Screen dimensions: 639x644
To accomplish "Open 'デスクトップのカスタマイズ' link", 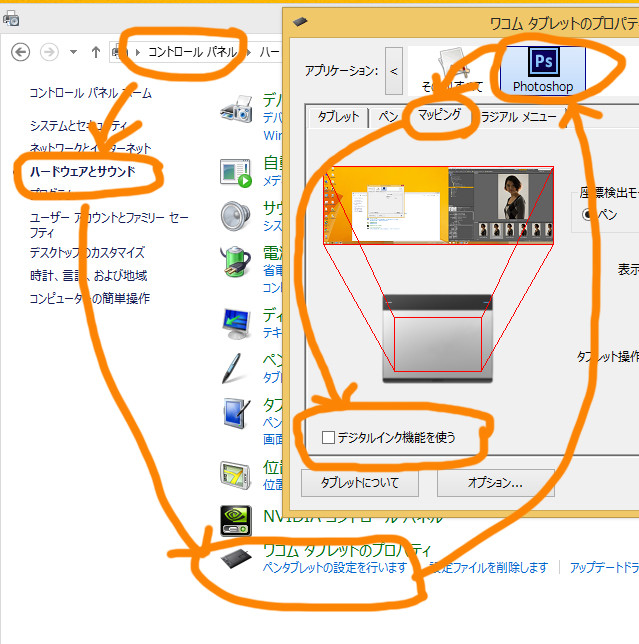I will click(87, 252).
